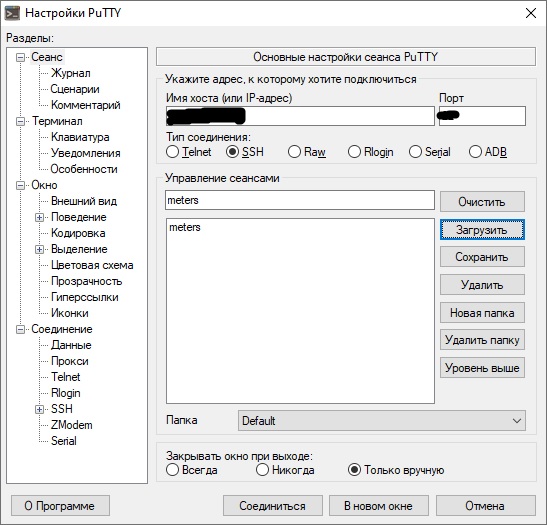
Task: Focus the host name or IP address field
Action: (300, 116)
